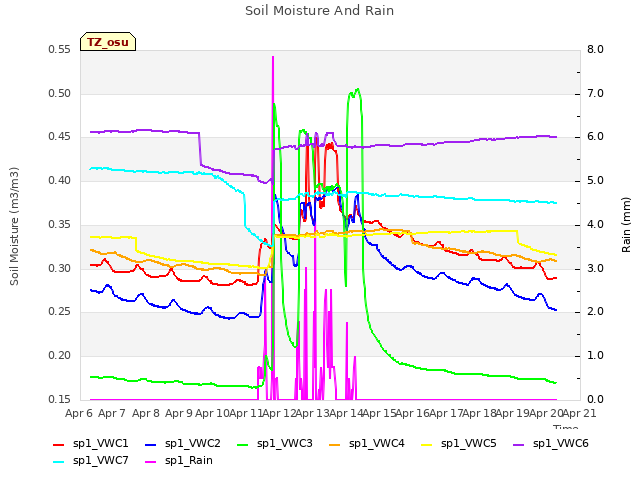The width and height of the screenshot is (640, 480).
Task: Click the 1.0 right rain axis value
Action: point(595,356)
